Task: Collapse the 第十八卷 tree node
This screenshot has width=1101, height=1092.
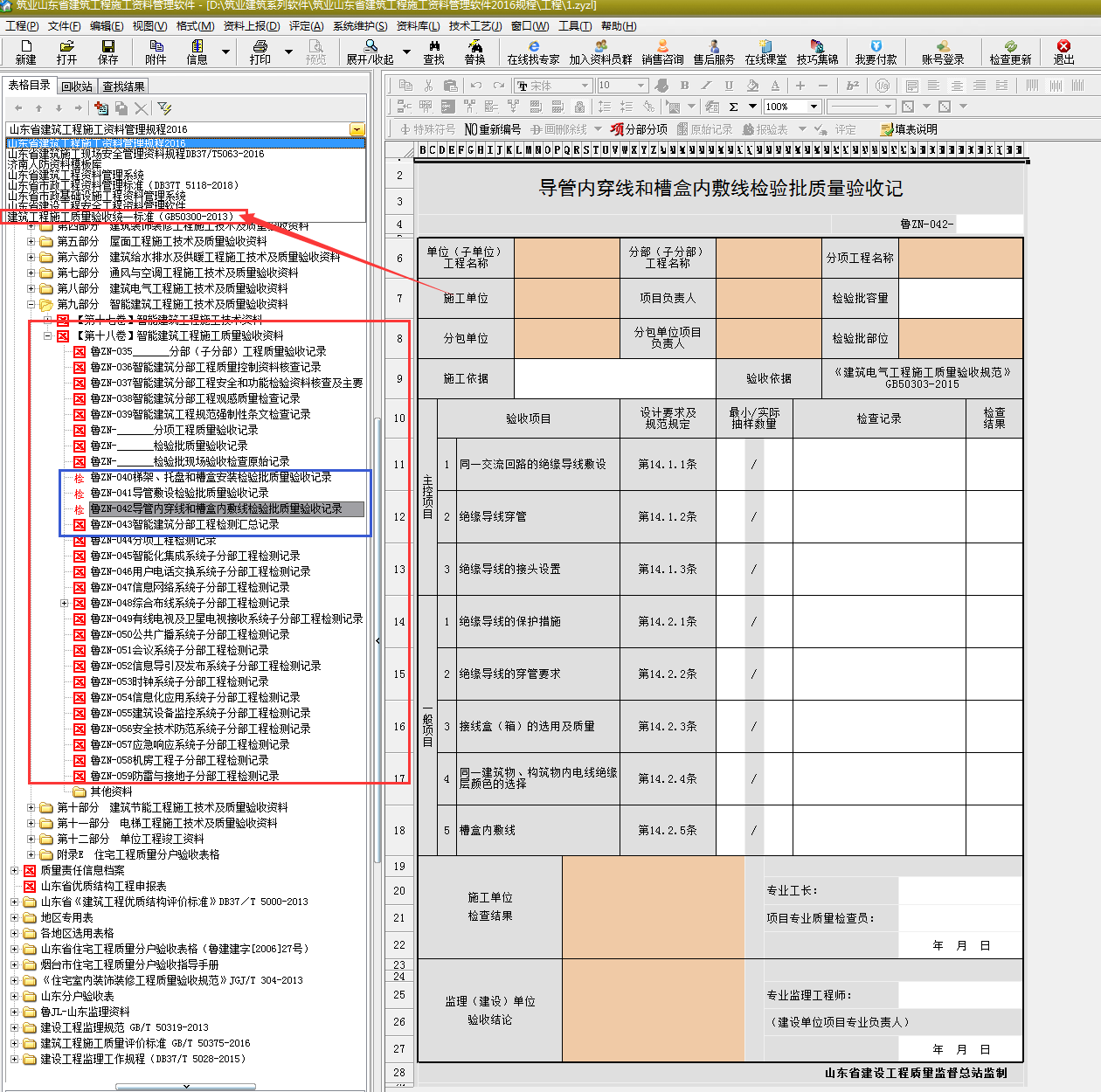Action: [x=47, y=335]
